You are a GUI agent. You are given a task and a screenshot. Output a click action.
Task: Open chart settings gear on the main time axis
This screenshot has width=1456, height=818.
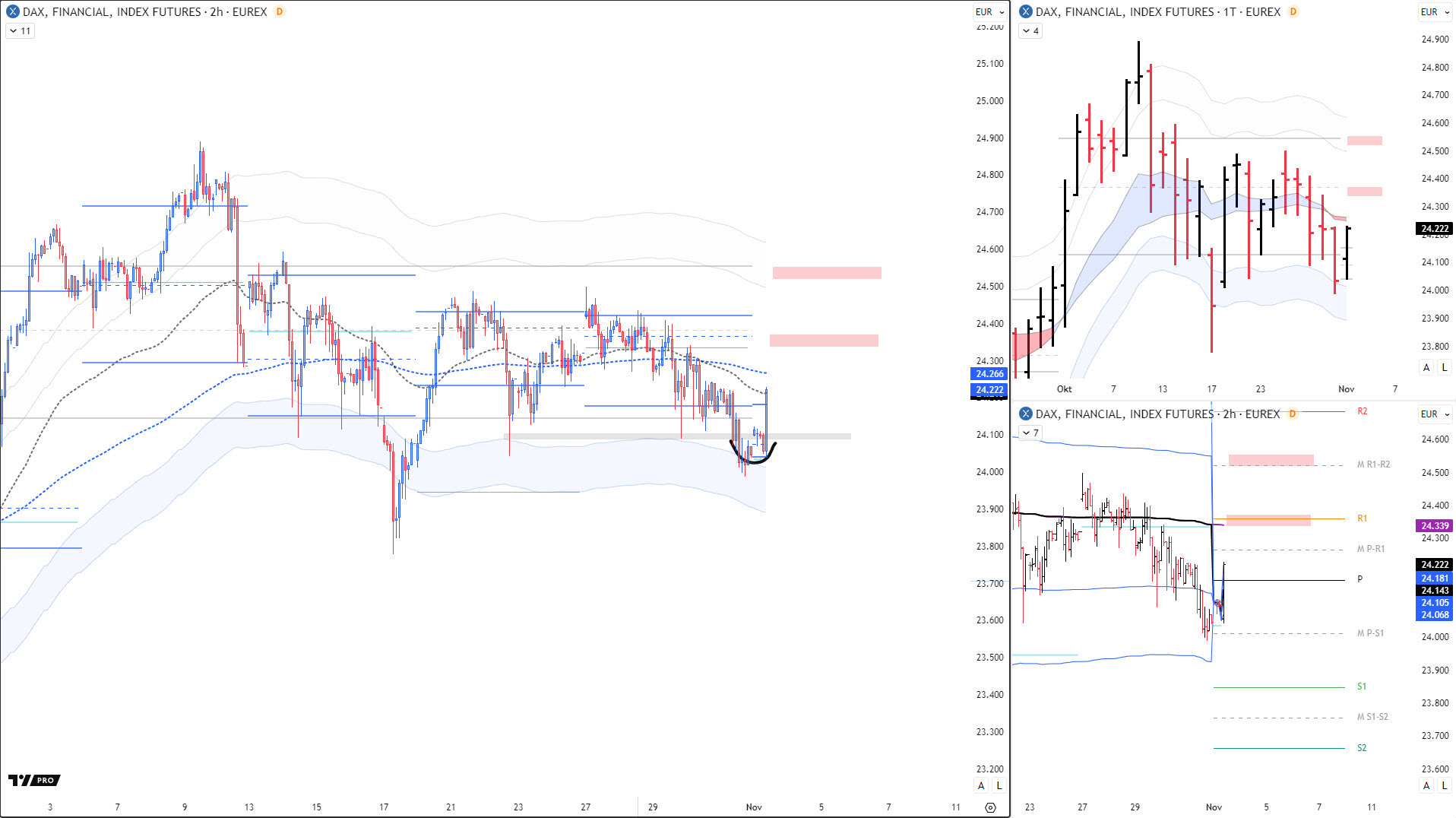click(x=990, y=807)
